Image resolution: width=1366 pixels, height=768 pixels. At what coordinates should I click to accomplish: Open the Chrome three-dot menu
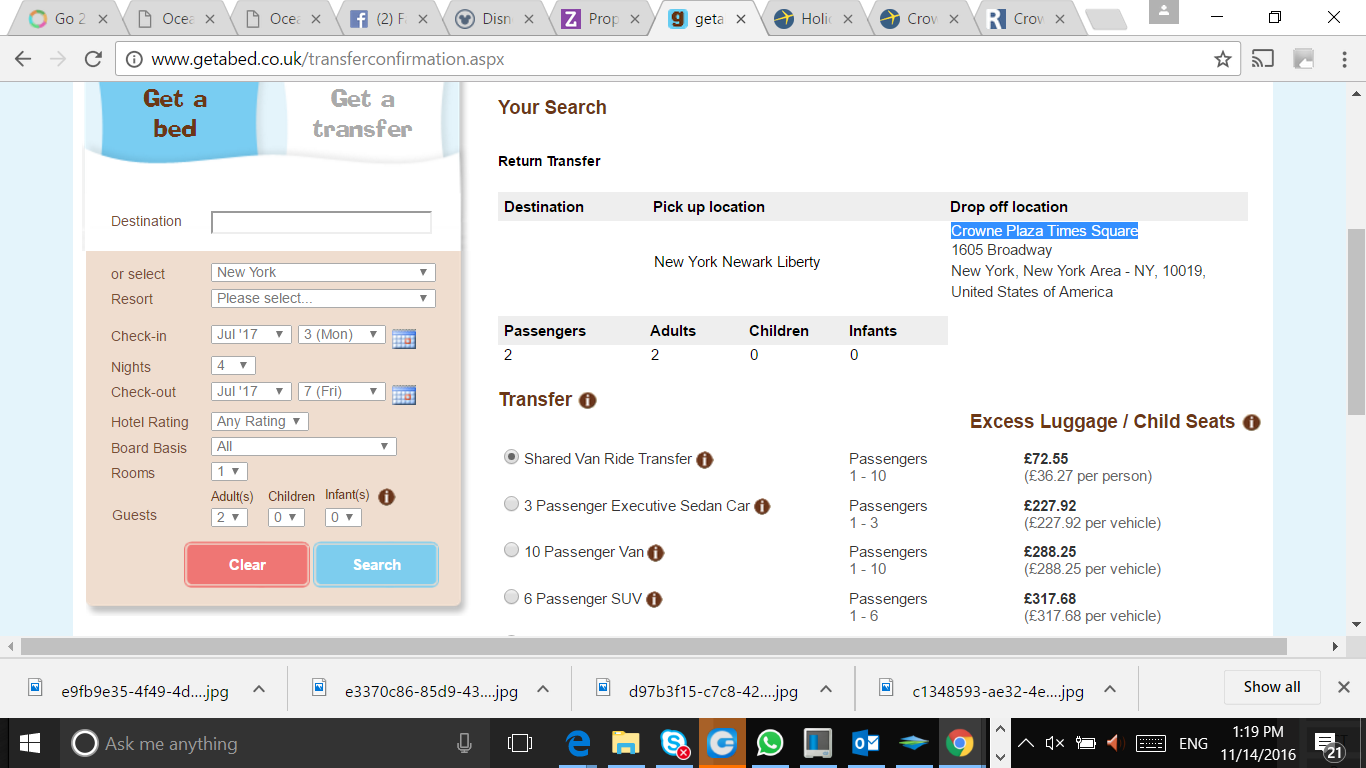click(x=1343, y=59)
